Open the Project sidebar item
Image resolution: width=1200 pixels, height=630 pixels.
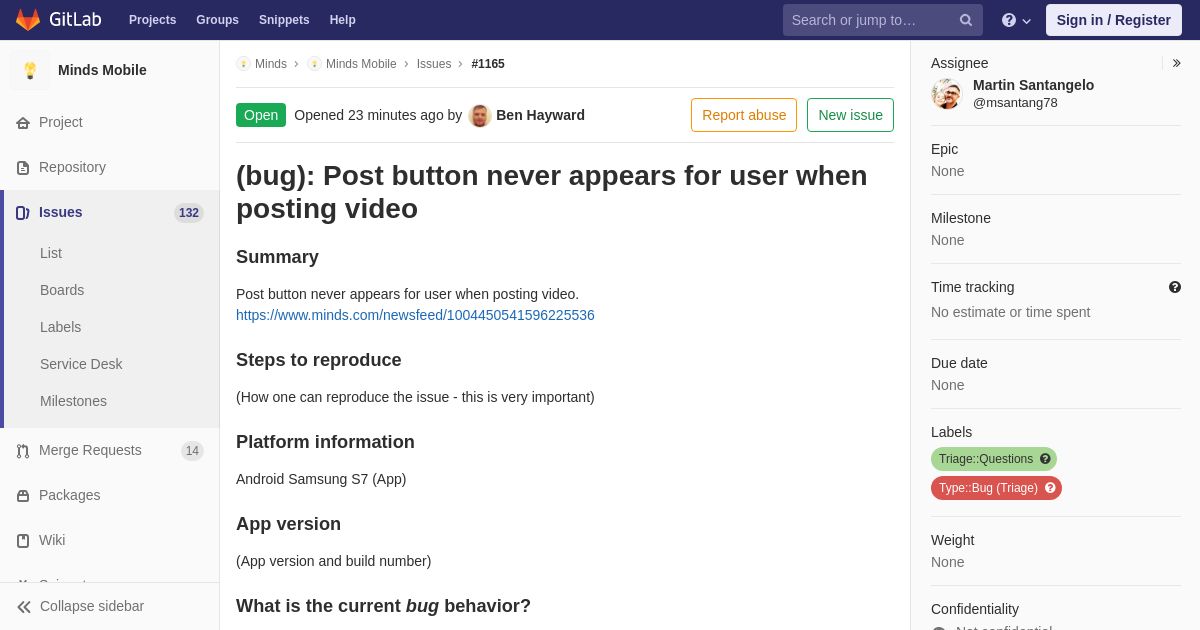pos(110,122)
